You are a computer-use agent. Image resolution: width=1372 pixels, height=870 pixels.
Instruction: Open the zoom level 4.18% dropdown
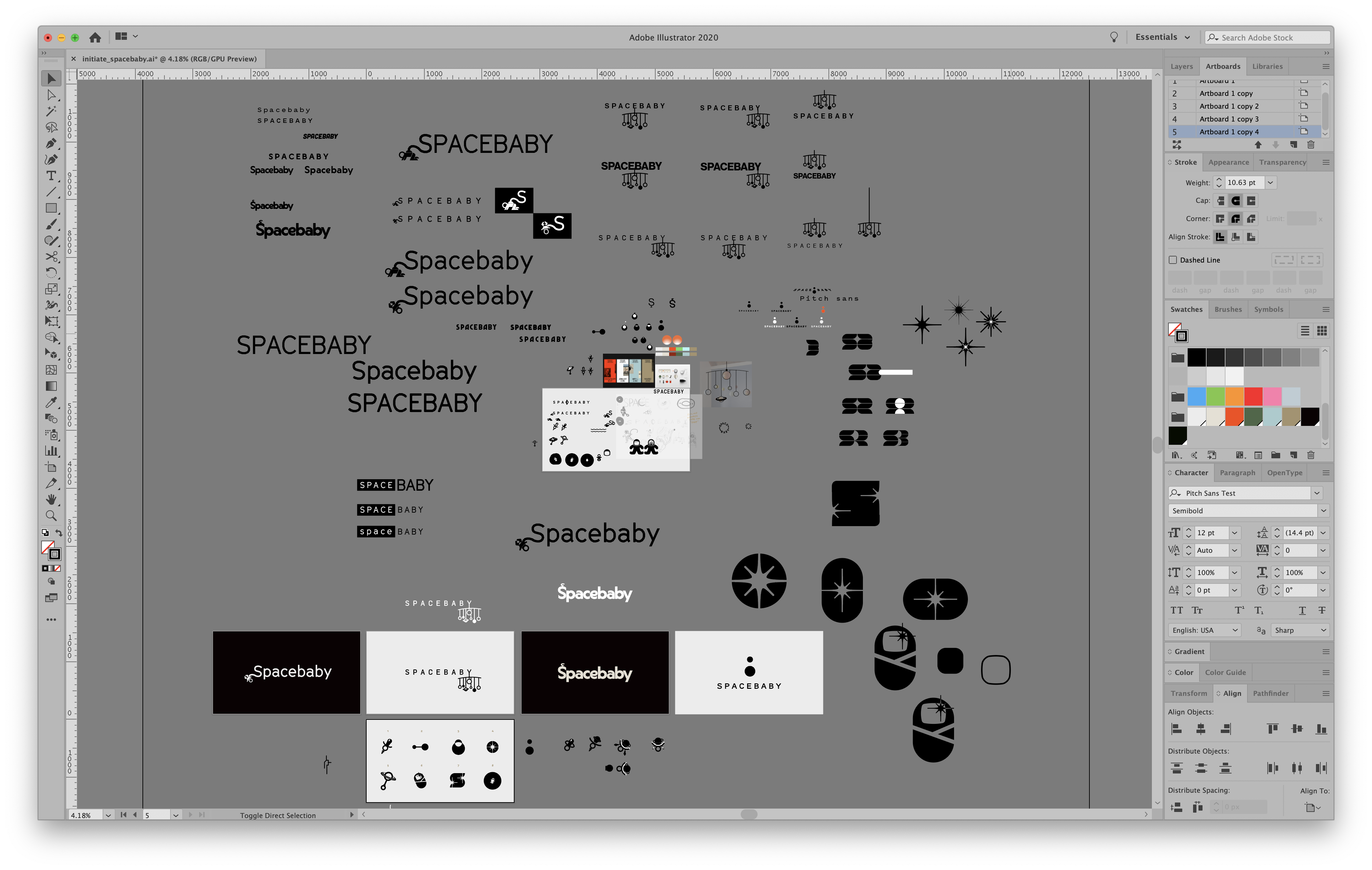108,815
